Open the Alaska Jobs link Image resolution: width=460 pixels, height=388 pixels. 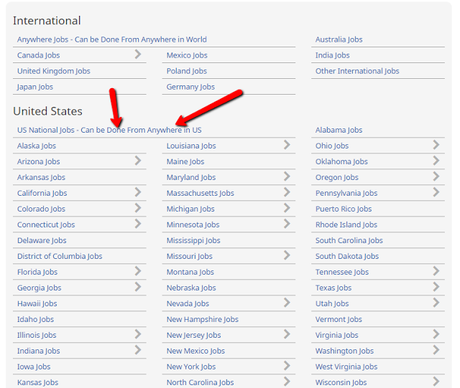click(37, 146)
